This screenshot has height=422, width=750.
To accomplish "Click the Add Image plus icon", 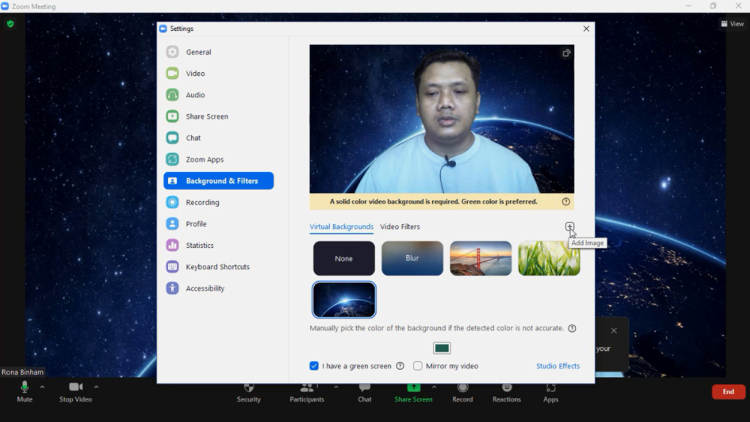I will pos(569,226).
